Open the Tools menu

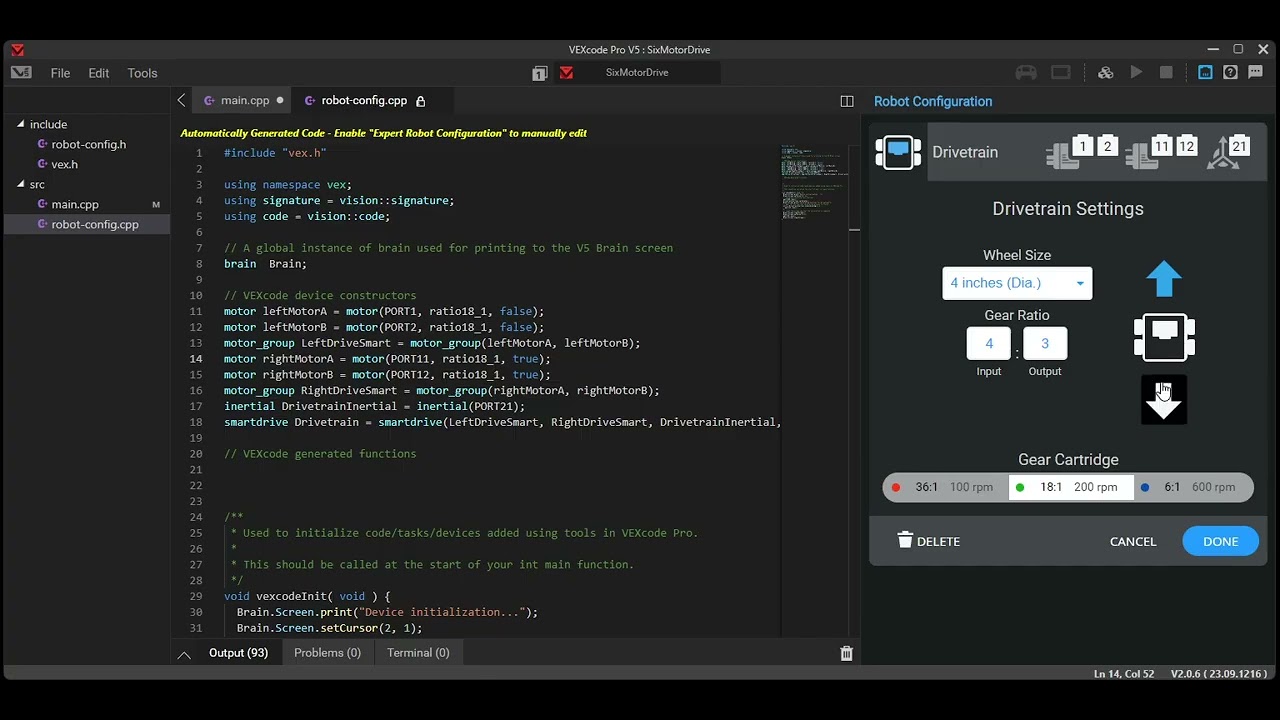click(142, 73)
